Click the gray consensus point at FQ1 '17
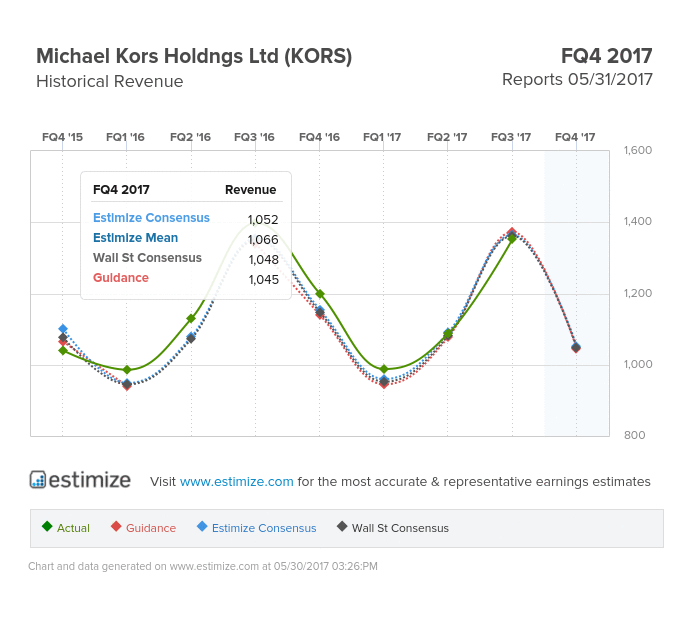Image resolution: width=685 pixels, height=620 pixels. 384,382
